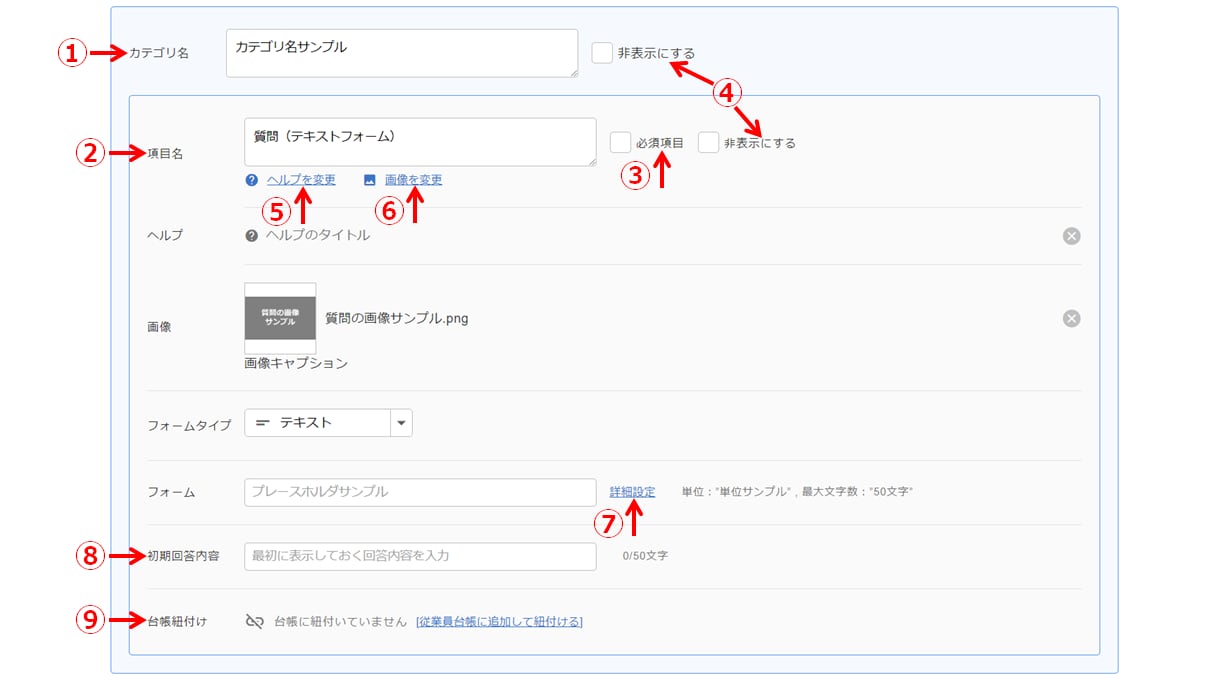The width and height of the screenshot is (1228, 680).
Task: Remove the help entry with its X icon
Action: 1071,236
